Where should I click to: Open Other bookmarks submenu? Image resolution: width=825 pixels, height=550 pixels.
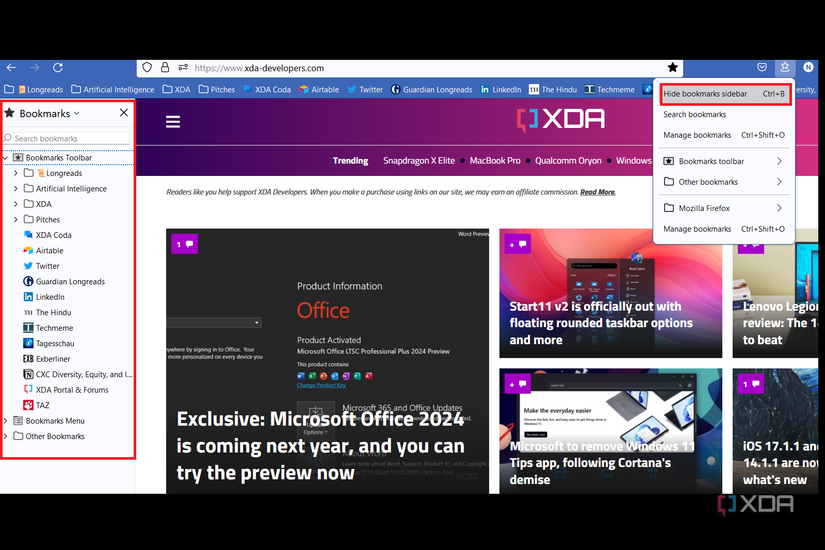(724, 182)
